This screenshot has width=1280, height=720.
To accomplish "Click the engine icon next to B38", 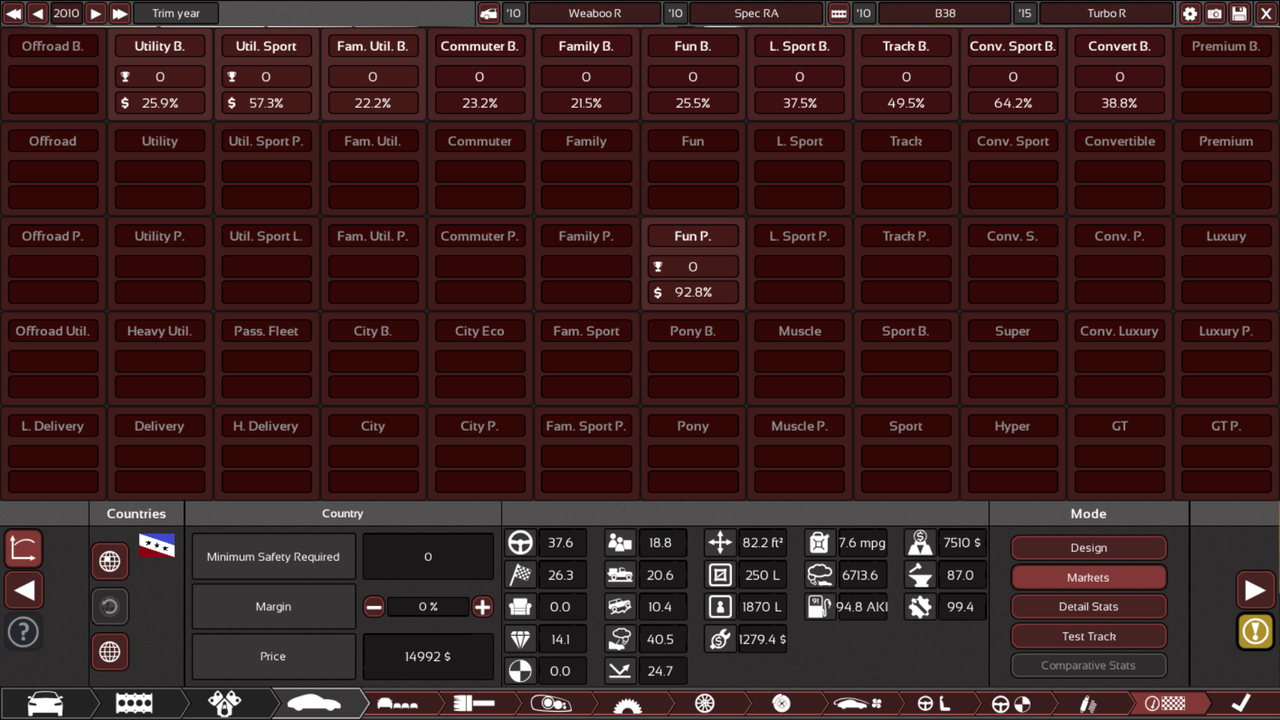I will pyautogui.click(x=839, y=14).
